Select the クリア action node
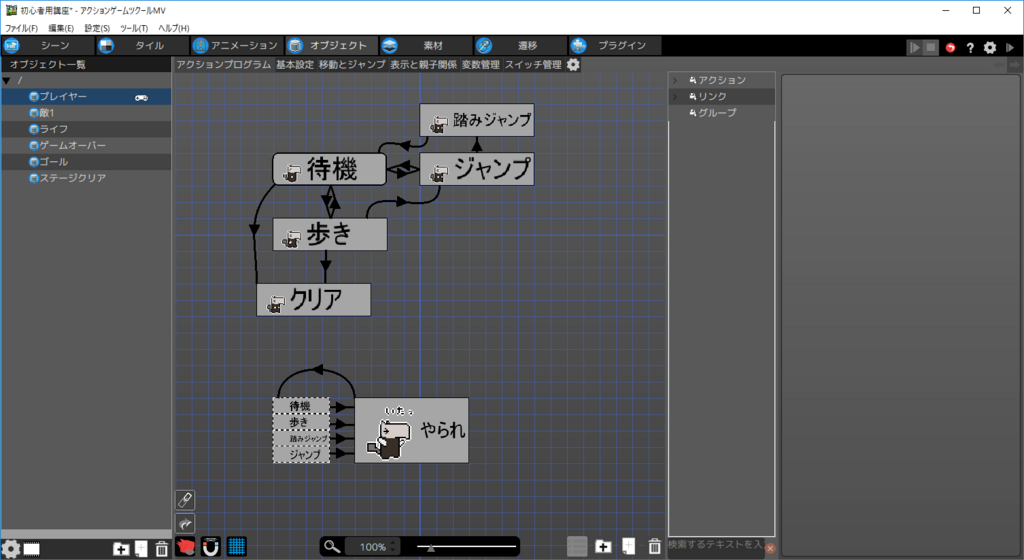This screenshot has width=1024, height=560. pyautogui.click(x=313, y=300)
